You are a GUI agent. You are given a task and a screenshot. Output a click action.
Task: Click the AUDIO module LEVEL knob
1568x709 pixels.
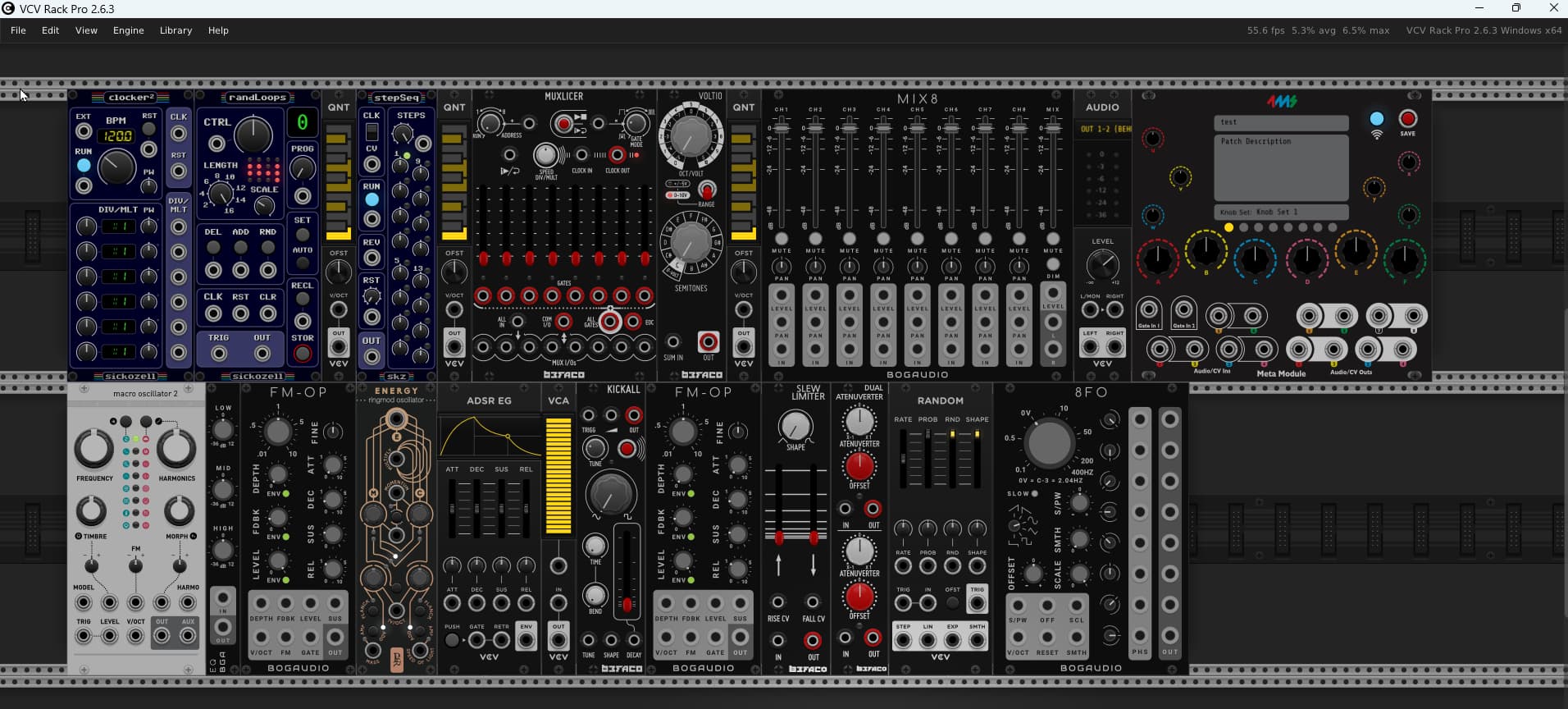click(1102, 265)
